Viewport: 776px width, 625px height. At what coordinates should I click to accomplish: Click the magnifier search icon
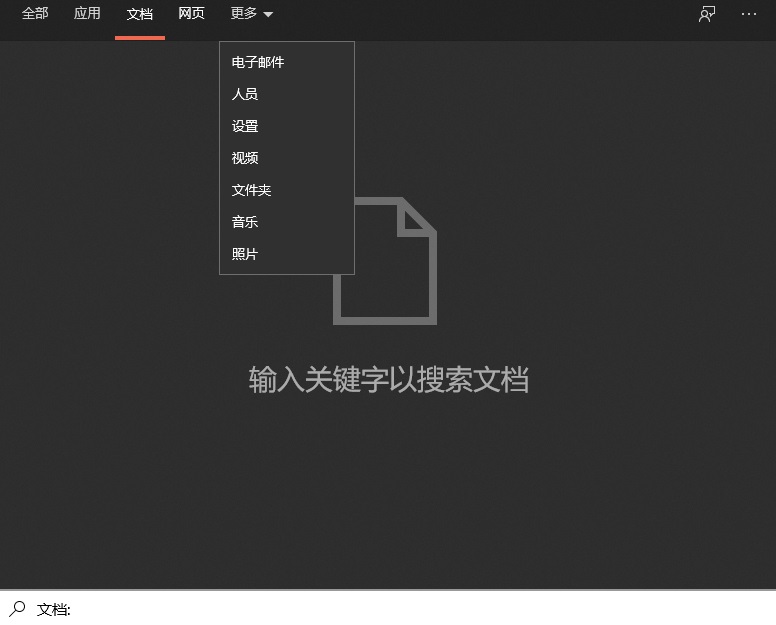coord(17,609)
